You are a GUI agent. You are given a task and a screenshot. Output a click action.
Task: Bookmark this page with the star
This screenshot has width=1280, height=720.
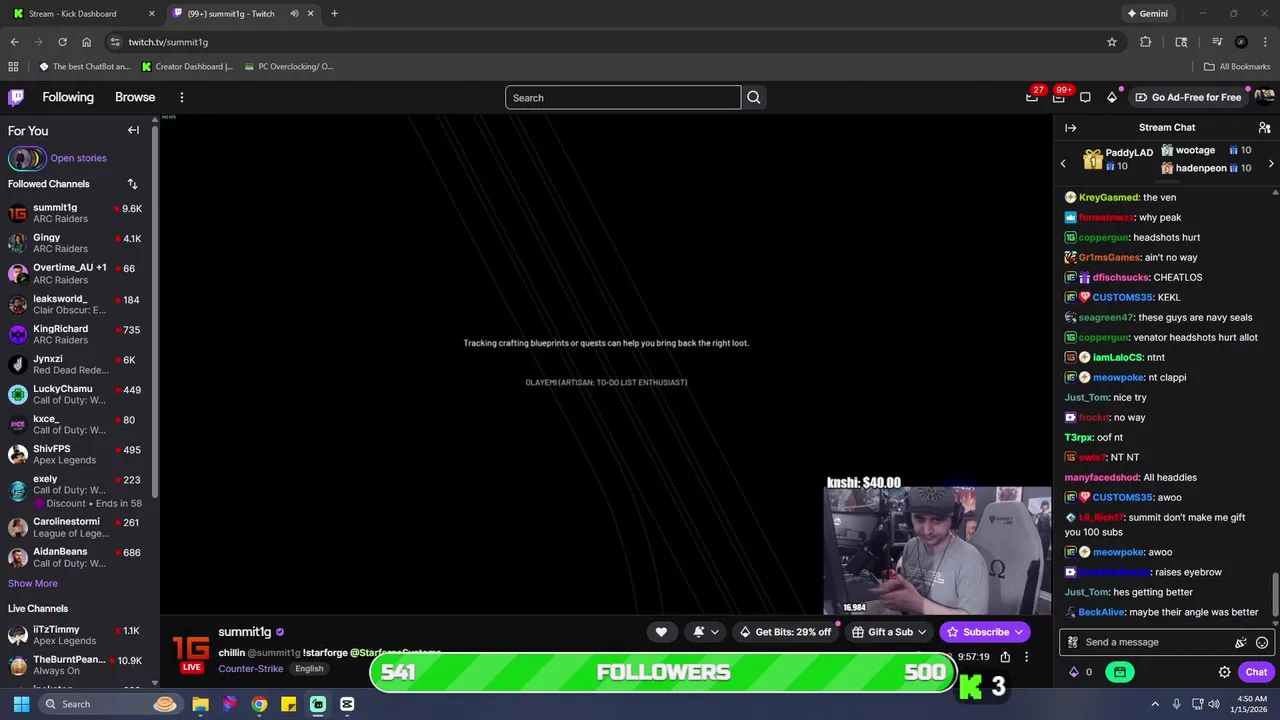1111,42
